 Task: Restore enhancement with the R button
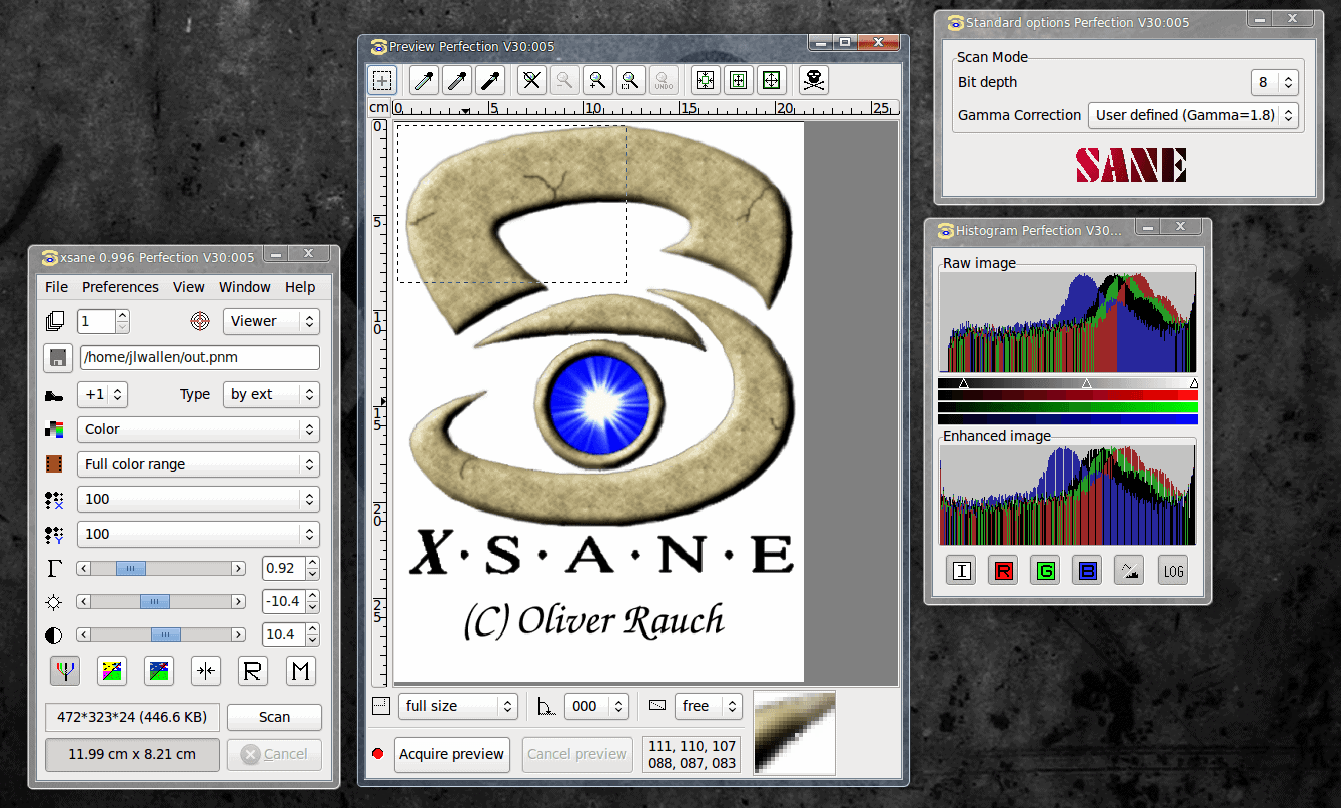[x=253, y=671]
